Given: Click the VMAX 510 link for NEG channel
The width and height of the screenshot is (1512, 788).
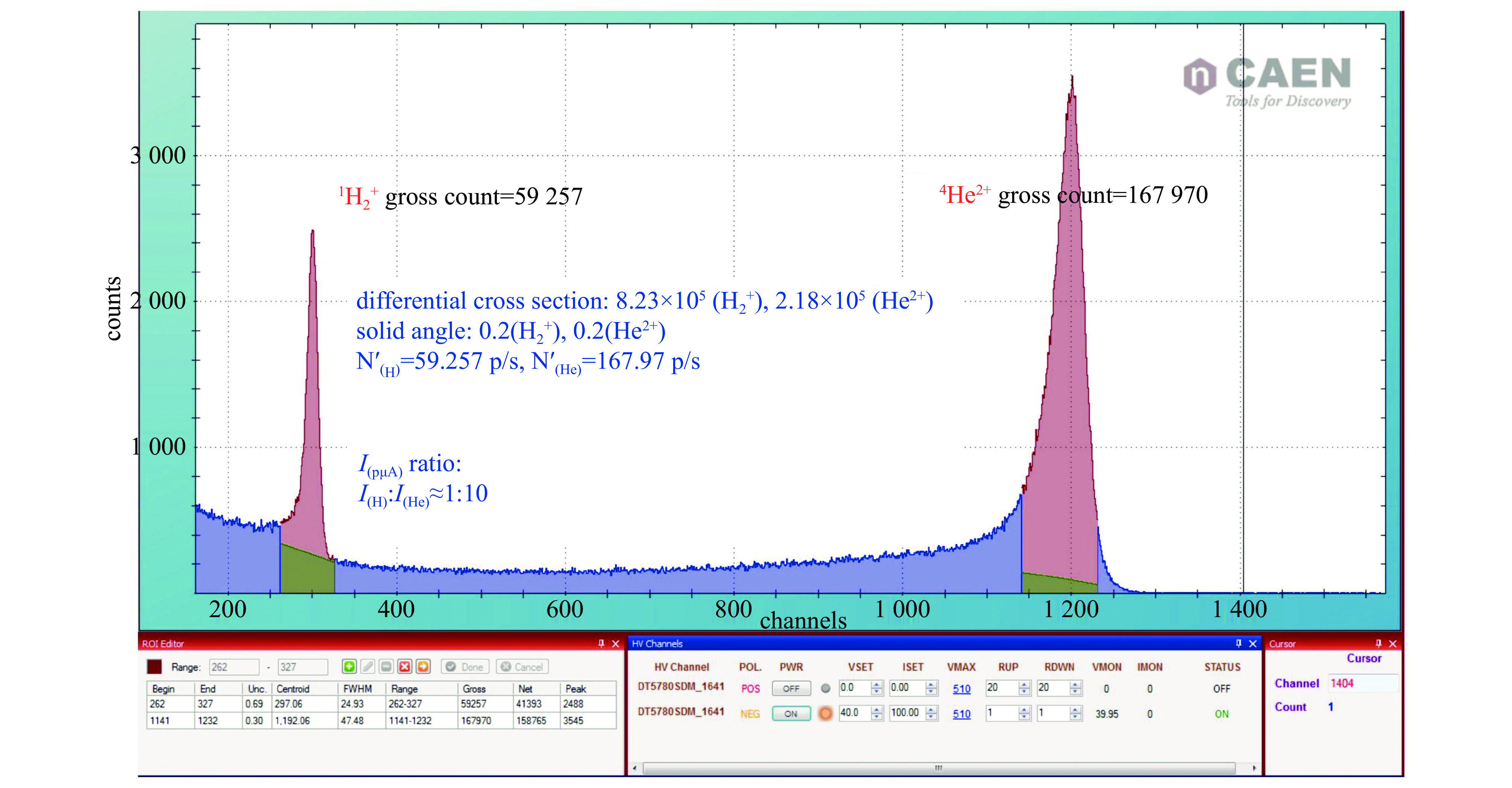Looking at the screenshot, I should [962, 714].
